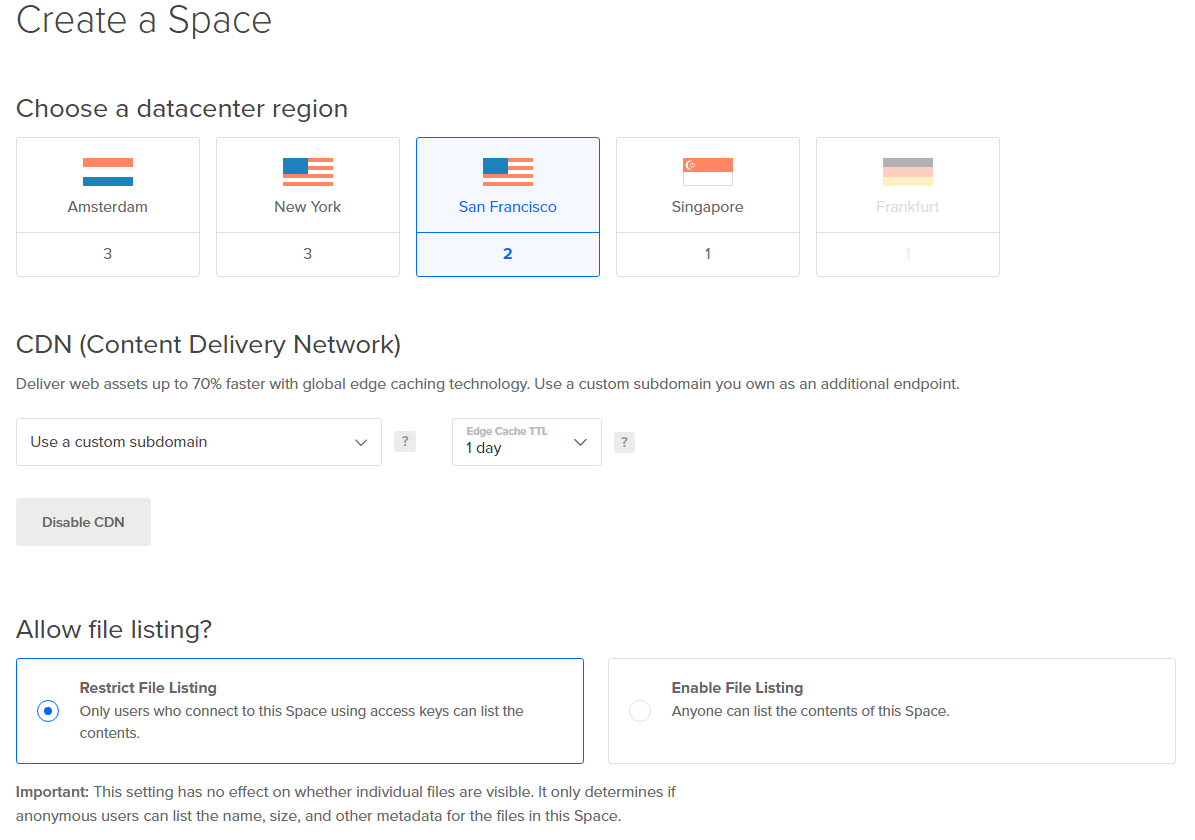Select San Francisco datacenter number 2
1195x840 pixels.
click(508, 254)
